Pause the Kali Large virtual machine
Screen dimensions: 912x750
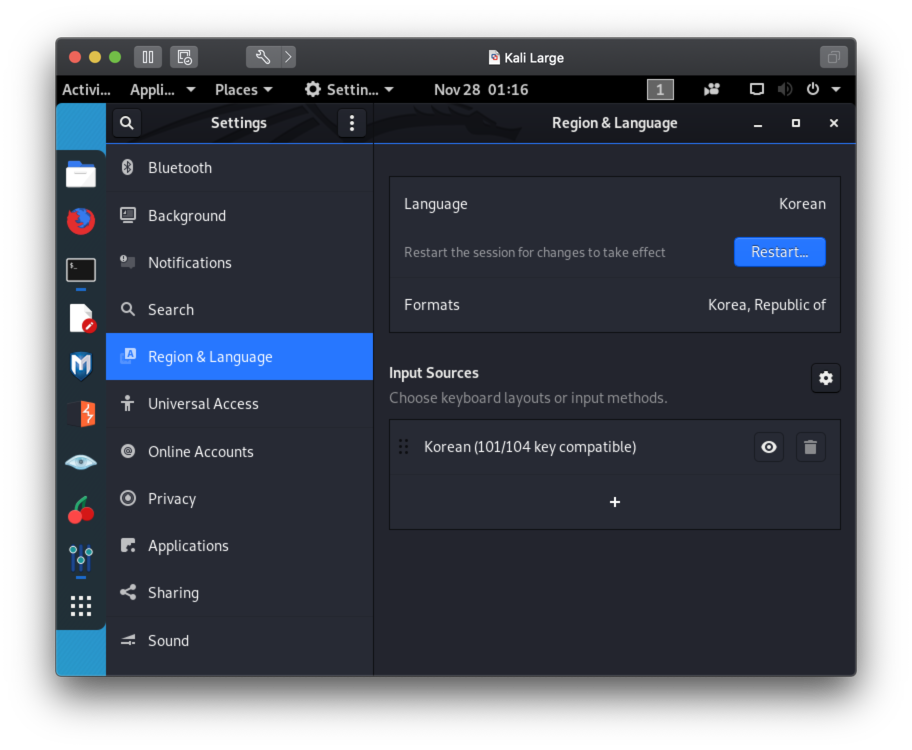148,57
